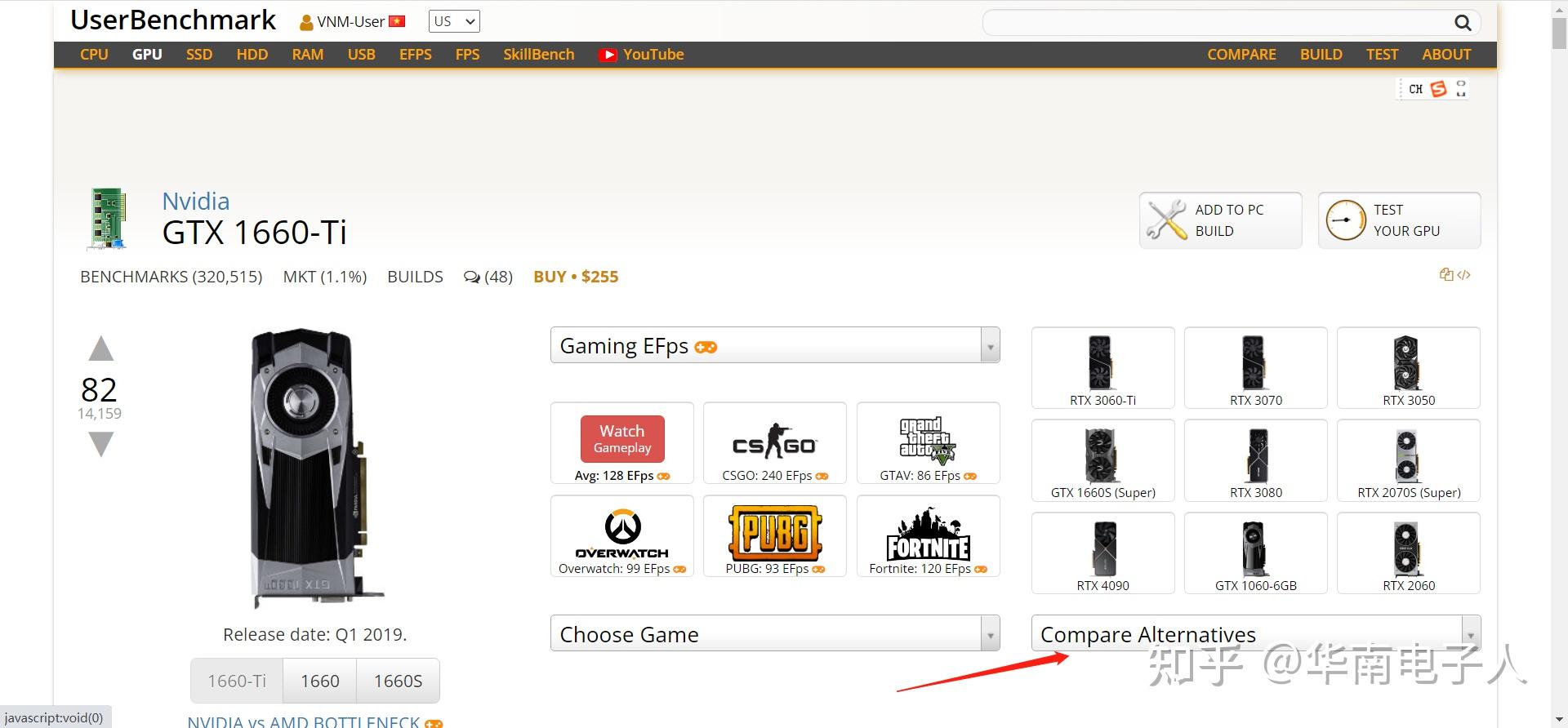The image size is (1568, 728).
Task: Open the BUILD menu item
Action: pos(1321,55)
